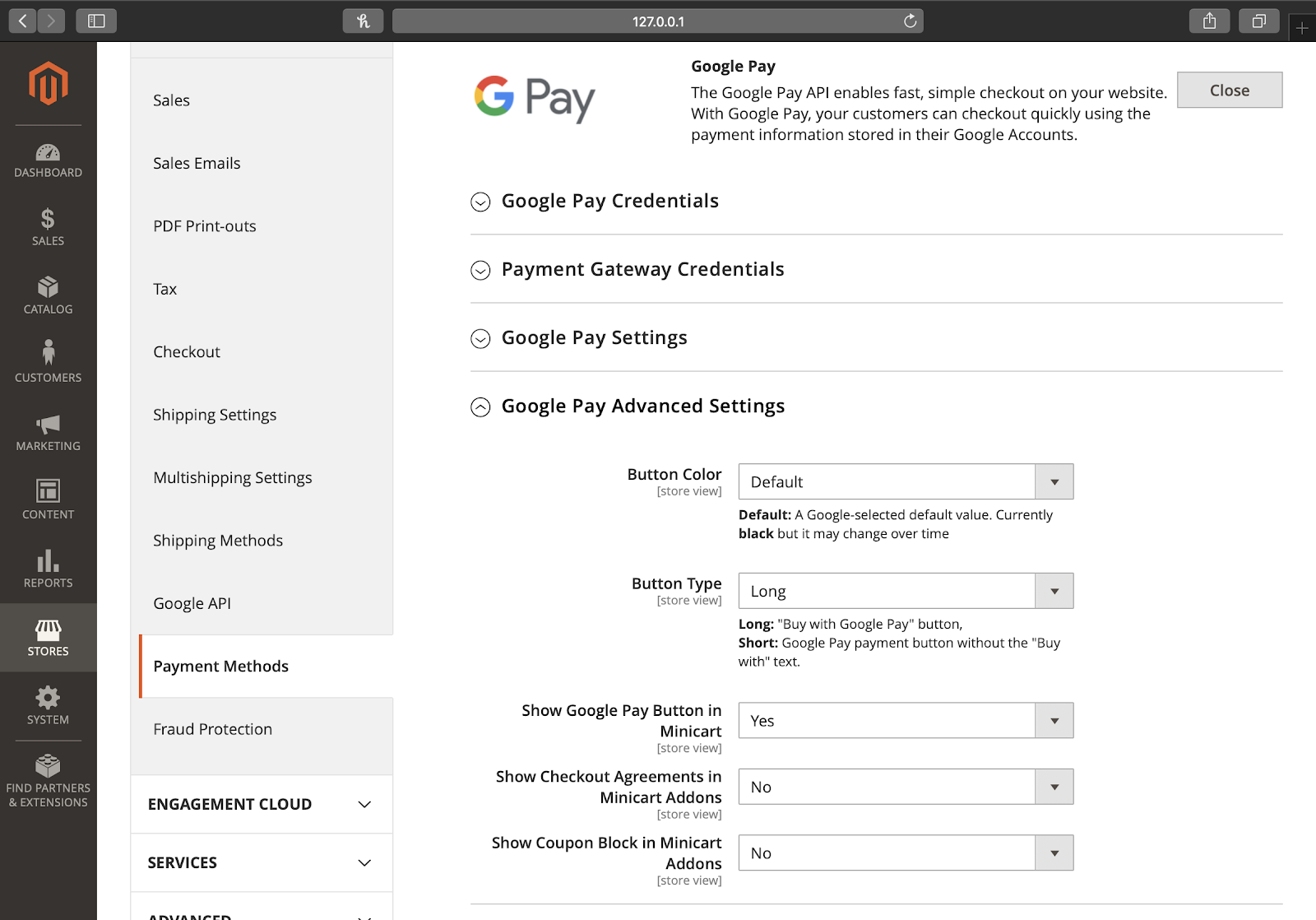Expand the Engagement Cloud group

click(x=261, y=804)
